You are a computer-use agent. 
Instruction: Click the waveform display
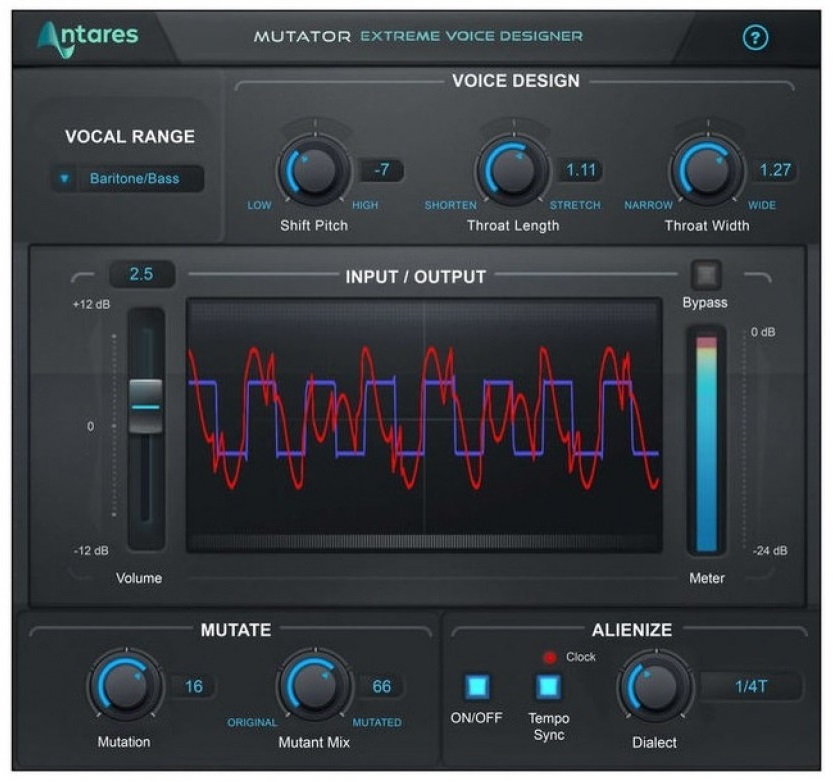pos(424,426)
